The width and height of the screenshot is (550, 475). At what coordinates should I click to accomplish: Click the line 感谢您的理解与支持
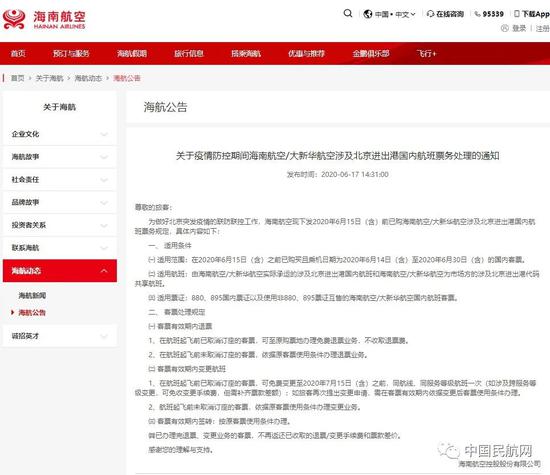coord(180,449)
